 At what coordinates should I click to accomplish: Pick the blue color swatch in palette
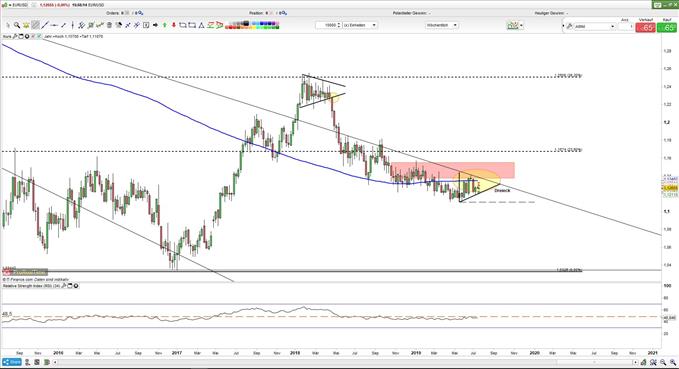pyautogui.click(x=262, y=23)
